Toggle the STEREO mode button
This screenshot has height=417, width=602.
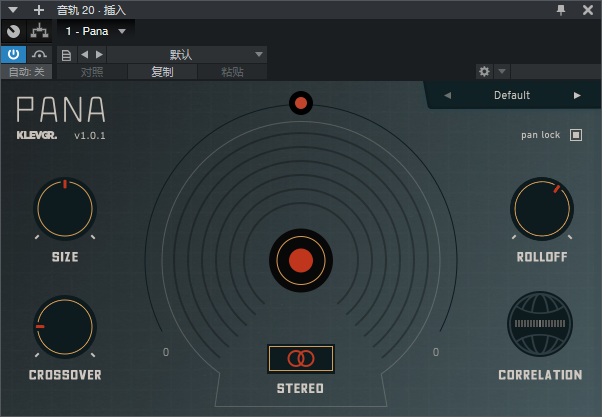[301, 359]
